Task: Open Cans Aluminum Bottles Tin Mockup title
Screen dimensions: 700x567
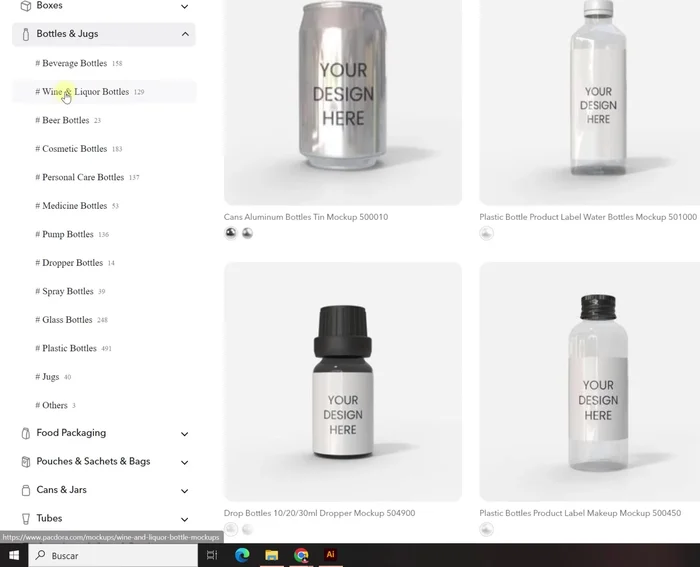Action: click(306, 216)
